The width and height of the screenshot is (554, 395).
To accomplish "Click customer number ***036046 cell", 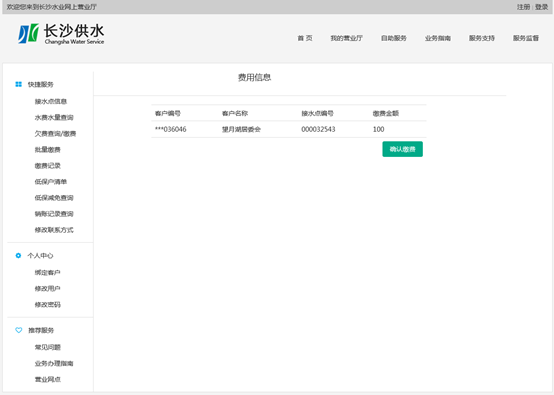I will point(171,129).
